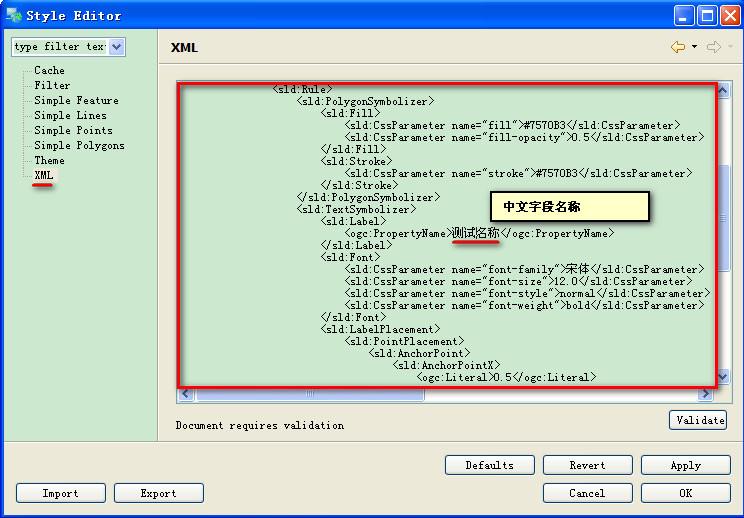
Task: Click the <sld:Rule> tag line
Action: (x=303, y=89)
